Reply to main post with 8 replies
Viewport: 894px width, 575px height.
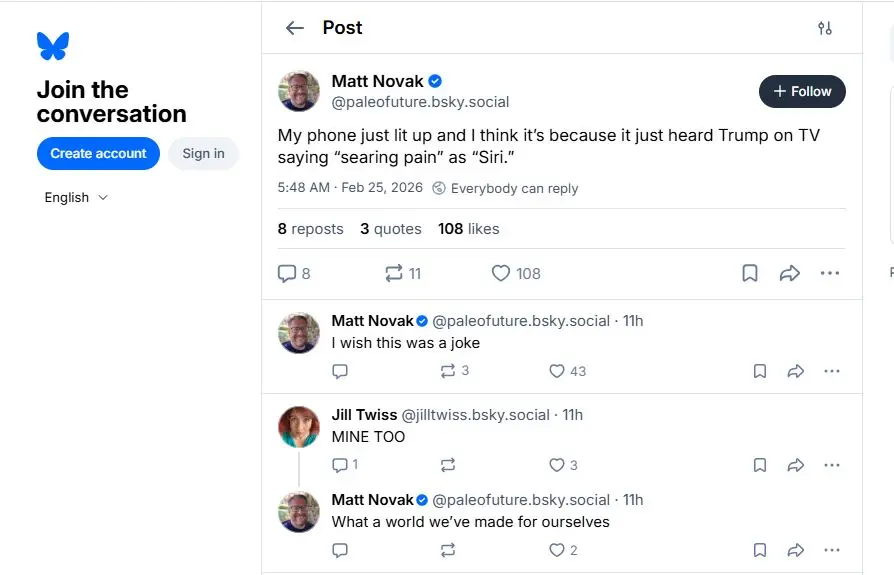(287, 273)
